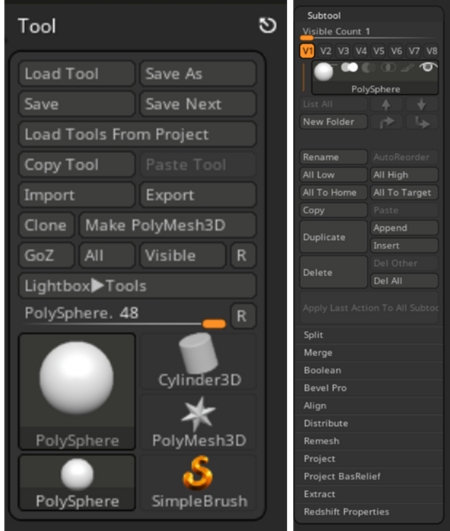Open Lightbox Tools
Screen dimensions: 450x531
click(x=137, y=286)
